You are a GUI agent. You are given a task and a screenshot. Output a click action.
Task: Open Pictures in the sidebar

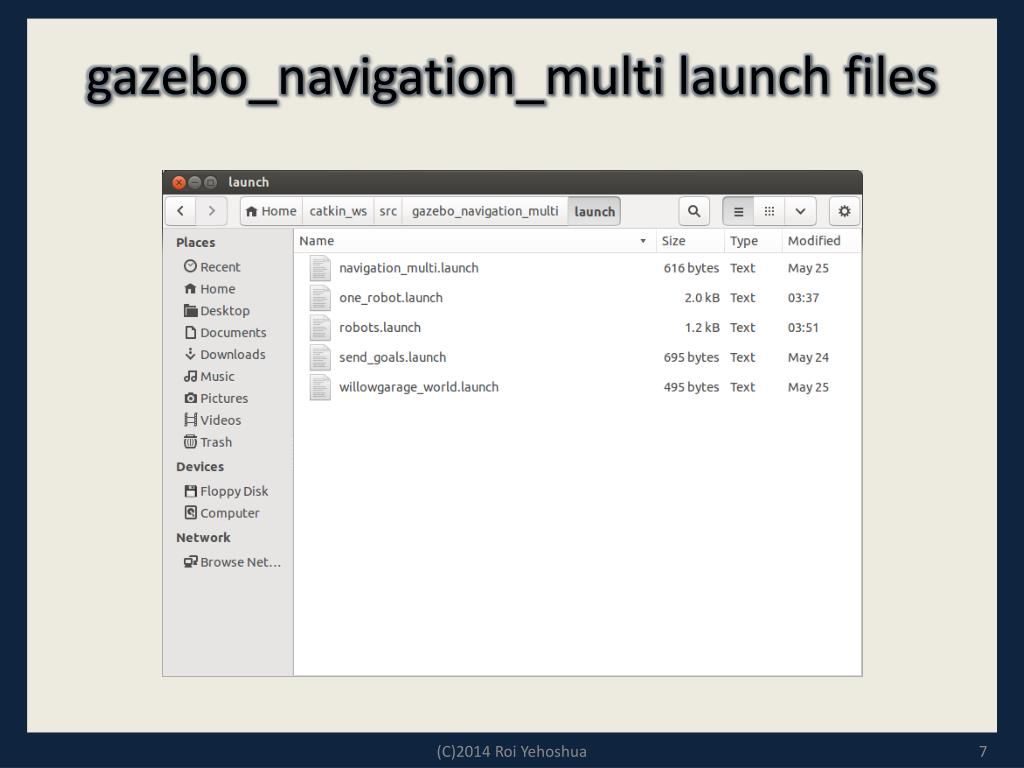[216, 398]
